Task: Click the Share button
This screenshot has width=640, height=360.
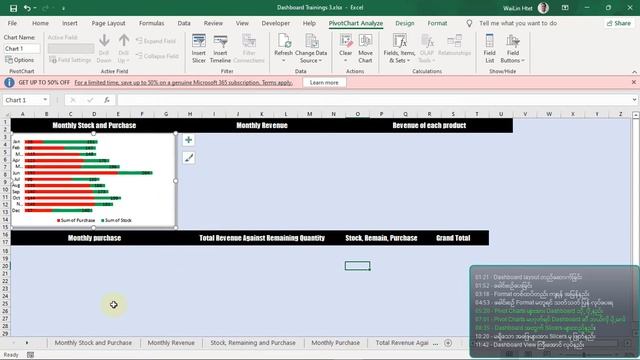Action: click(619, 23)
